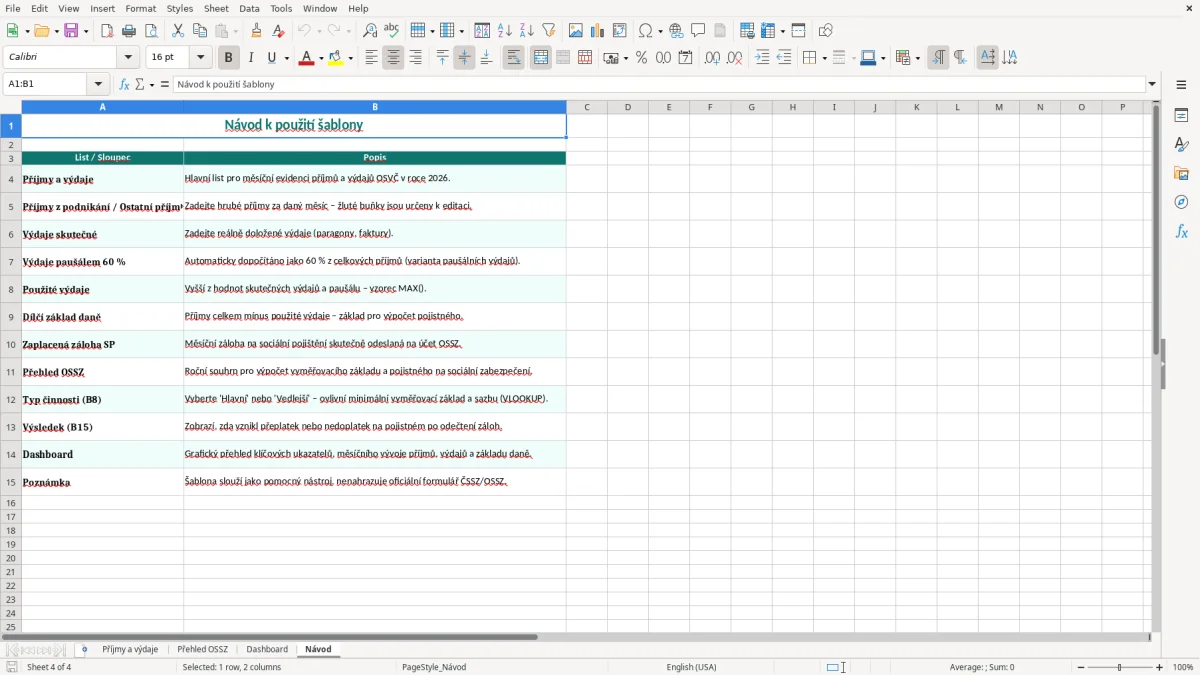Insert Chart icon in toolbar
Viewport: 1200px width, 675px height.
coord(598,31)
